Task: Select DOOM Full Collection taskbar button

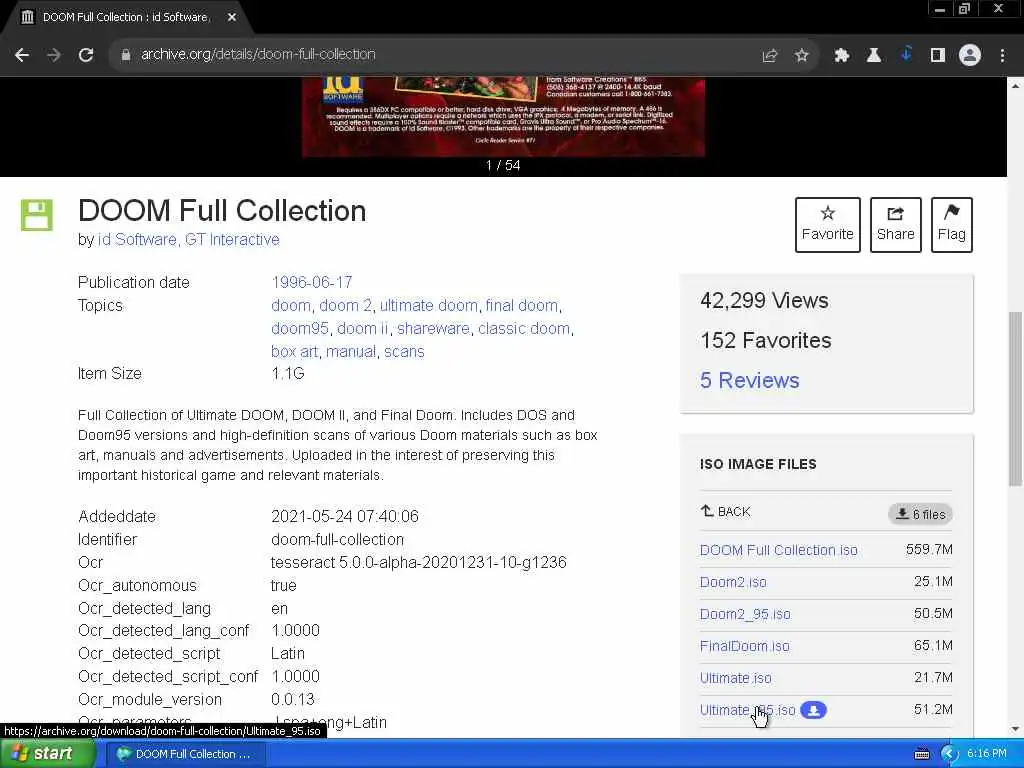Action: pyautogui.click(x=185, y=754)
